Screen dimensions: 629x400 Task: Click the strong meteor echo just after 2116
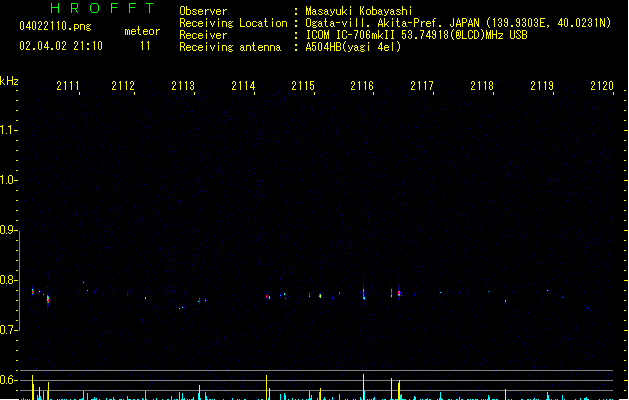364,294
